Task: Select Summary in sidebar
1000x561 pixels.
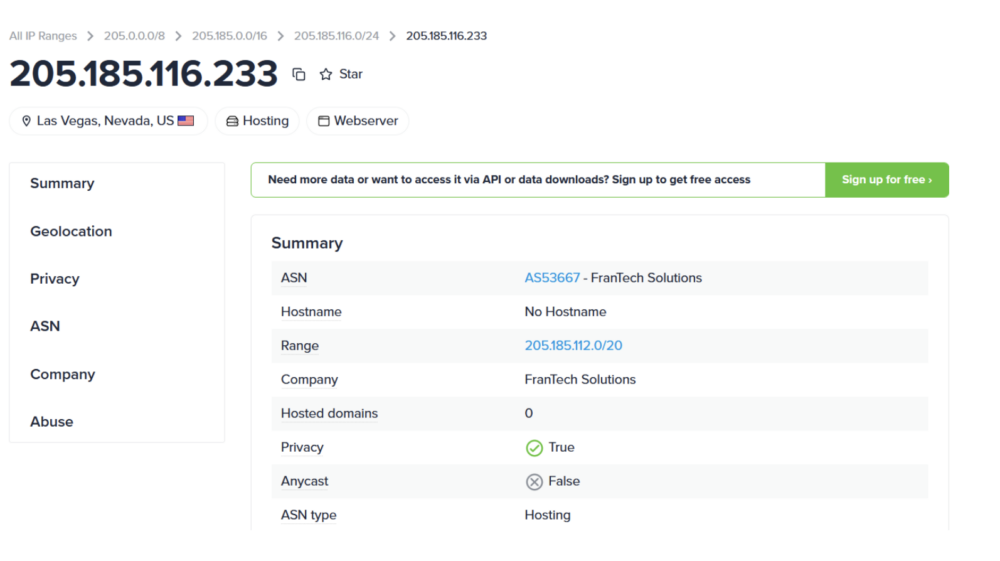Action: click(x=62, y=183)
